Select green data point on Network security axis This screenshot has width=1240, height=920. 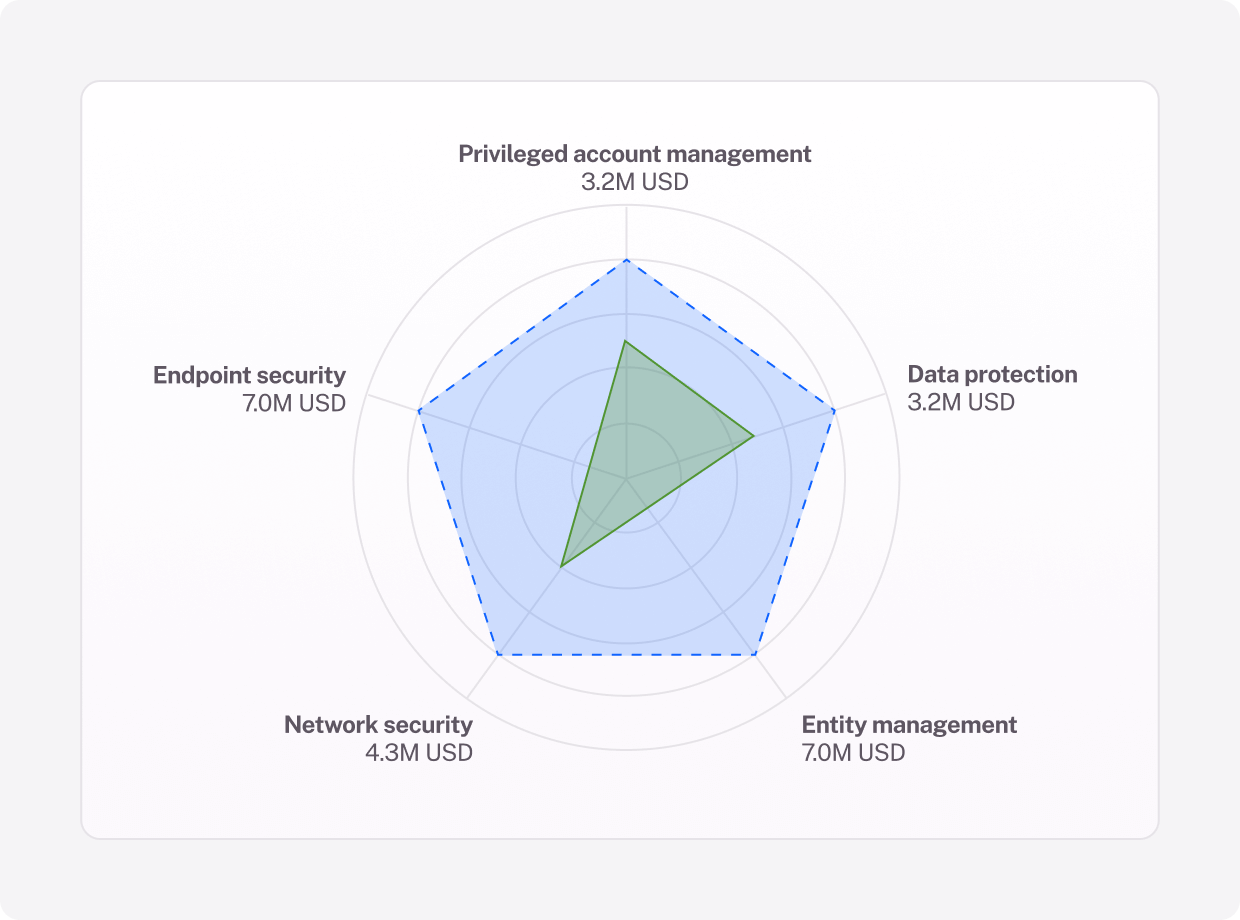click(561, 567)
